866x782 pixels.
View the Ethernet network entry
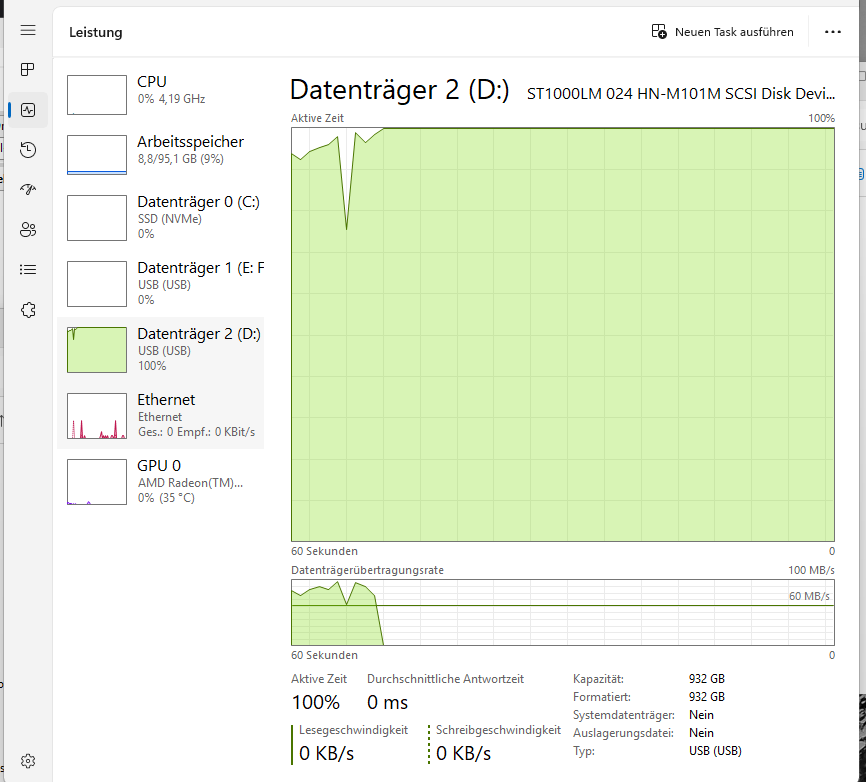tap(161, 415)
